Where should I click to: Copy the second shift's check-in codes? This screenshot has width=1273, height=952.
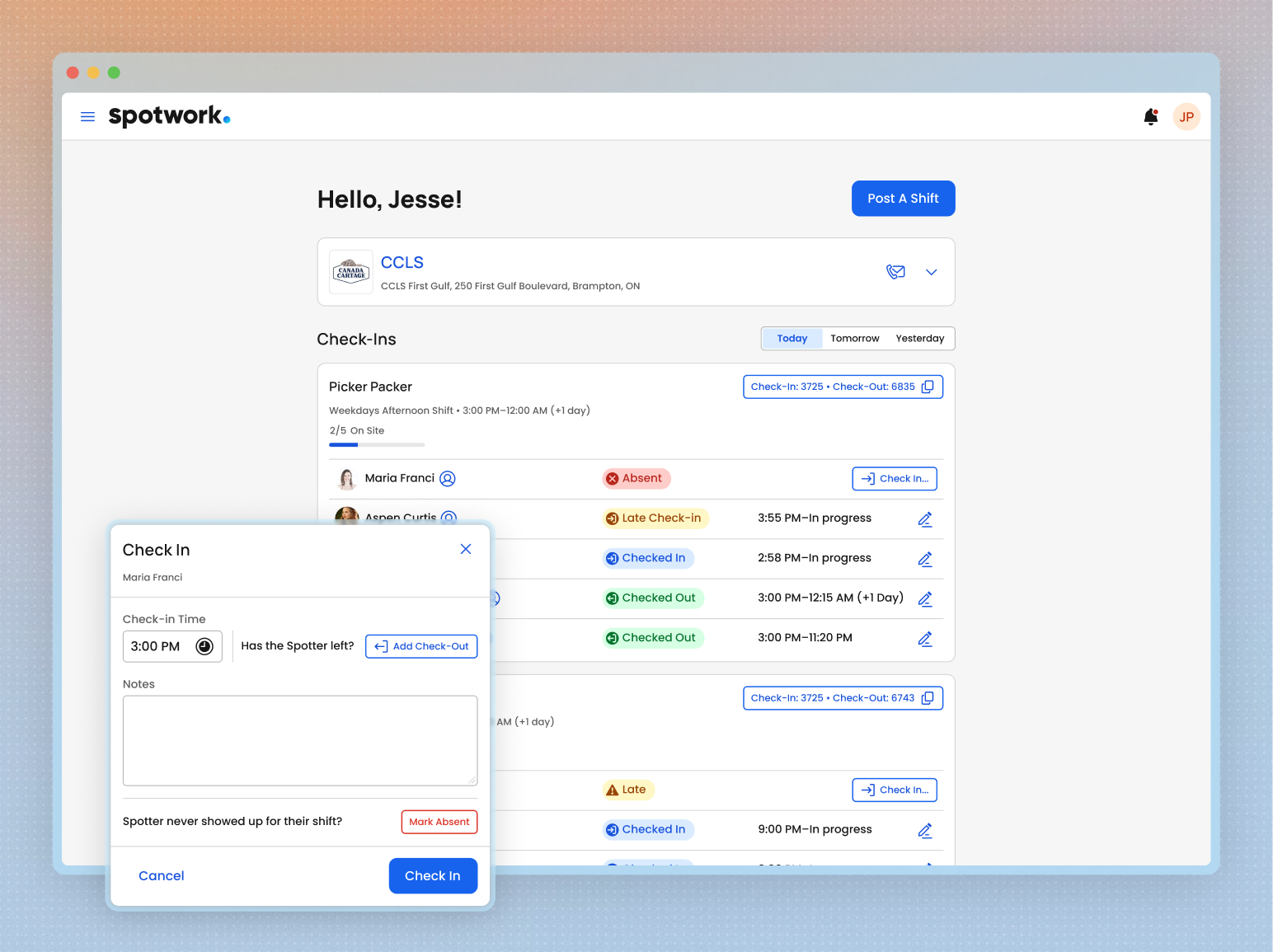(x=928, y=697)
